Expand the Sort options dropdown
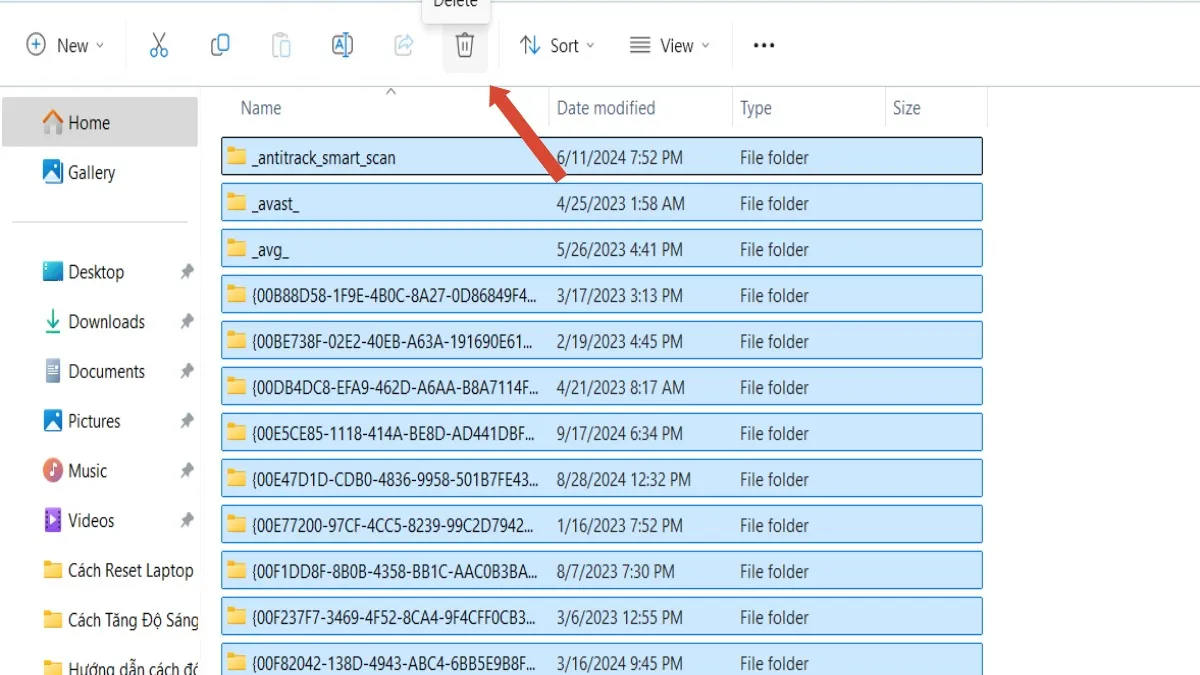The image size is (1200, 675). coord(557,45)
